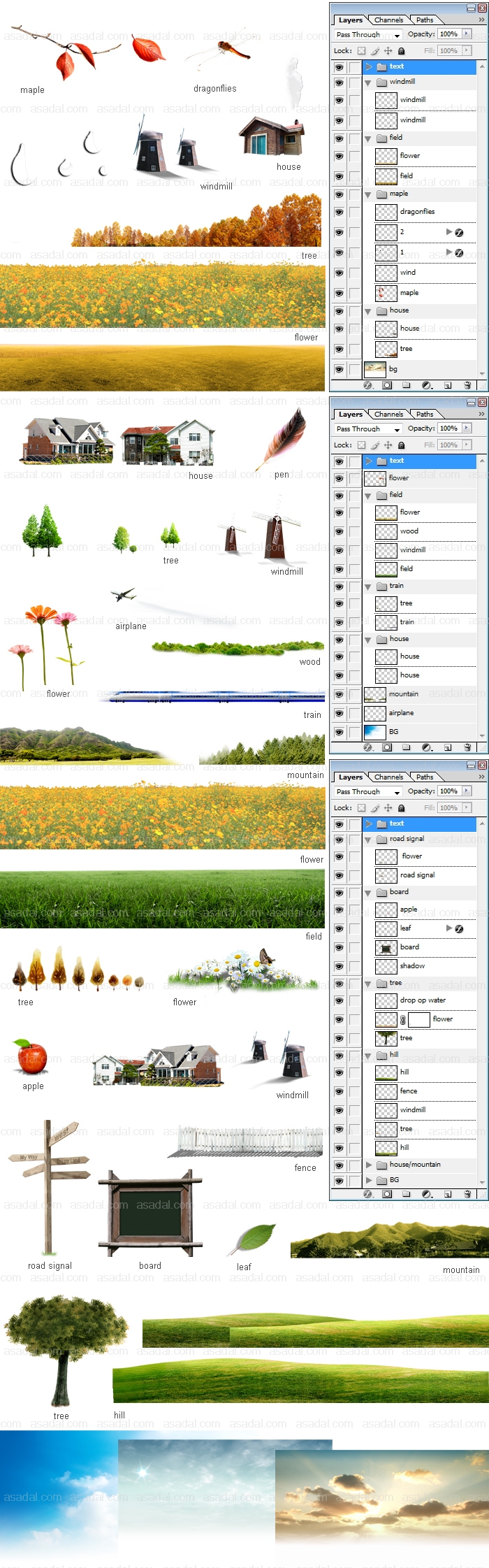The width and height of the screenshot is (489, 1568).
Task: Hide the mountain layer
Action: click(339, 695)
